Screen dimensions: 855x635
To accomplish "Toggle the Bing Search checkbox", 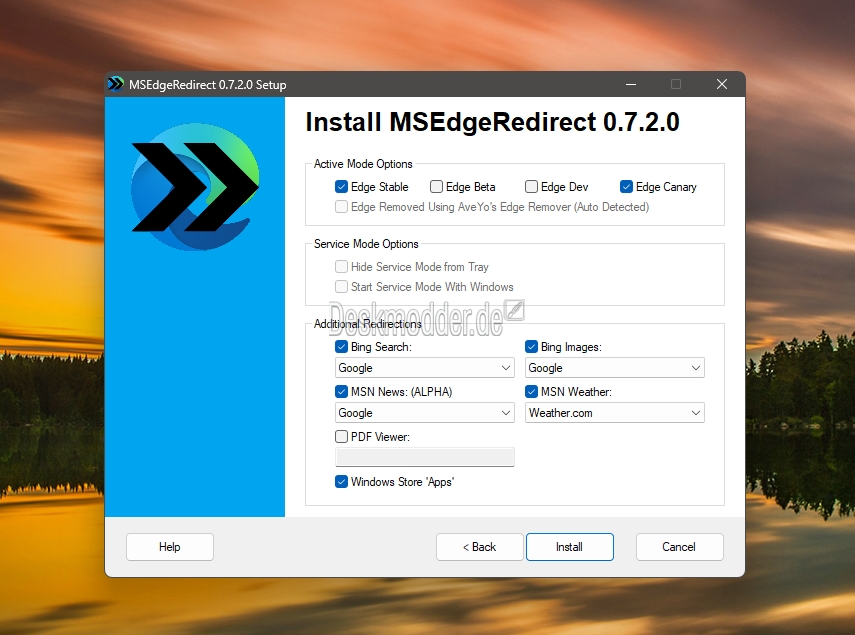I will click(341, 347).
